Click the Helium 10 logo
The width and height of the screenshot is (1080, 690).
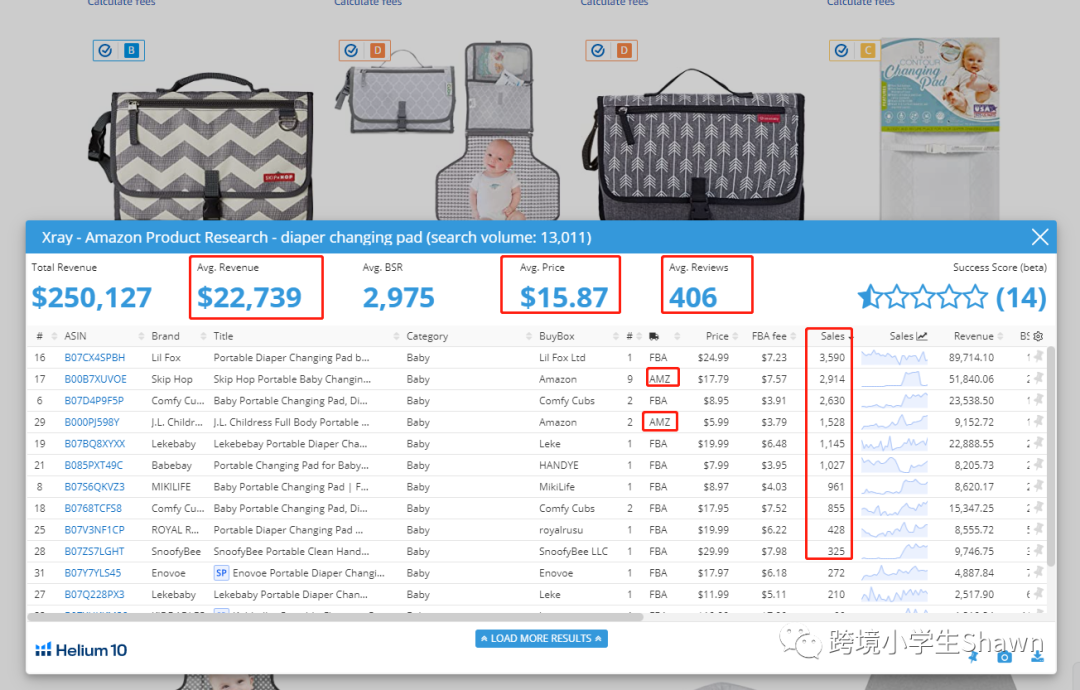[x=81, y=650]
